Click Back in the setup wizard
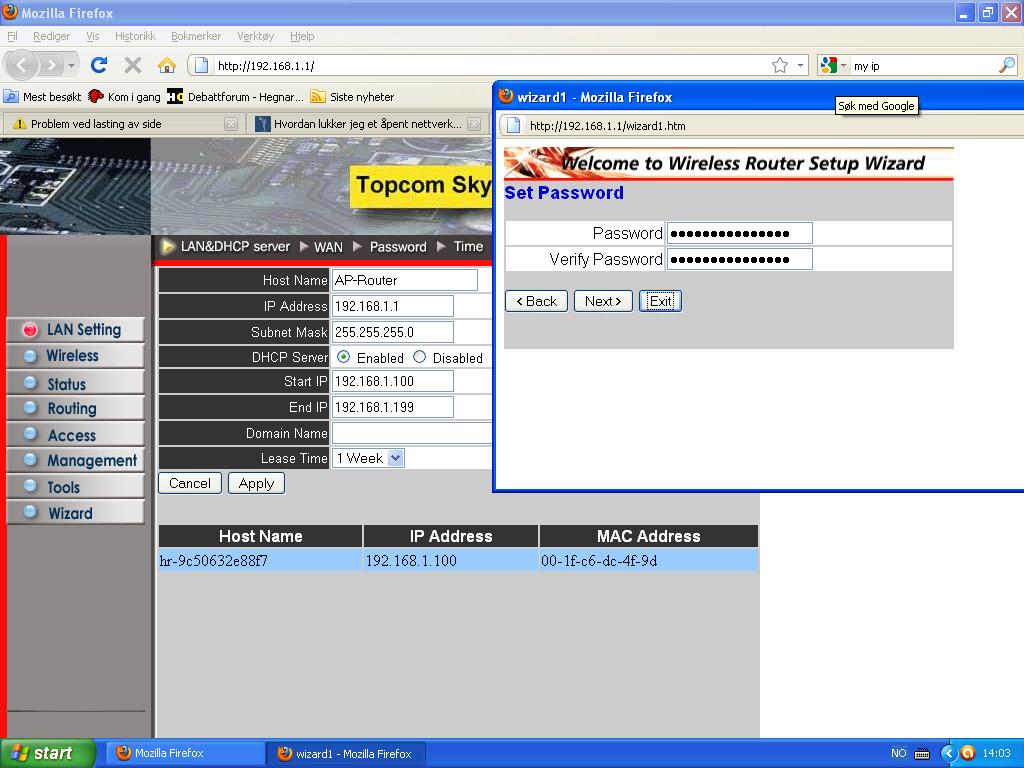The width and height of the screenshot is (1024, 768). (536, 301)
